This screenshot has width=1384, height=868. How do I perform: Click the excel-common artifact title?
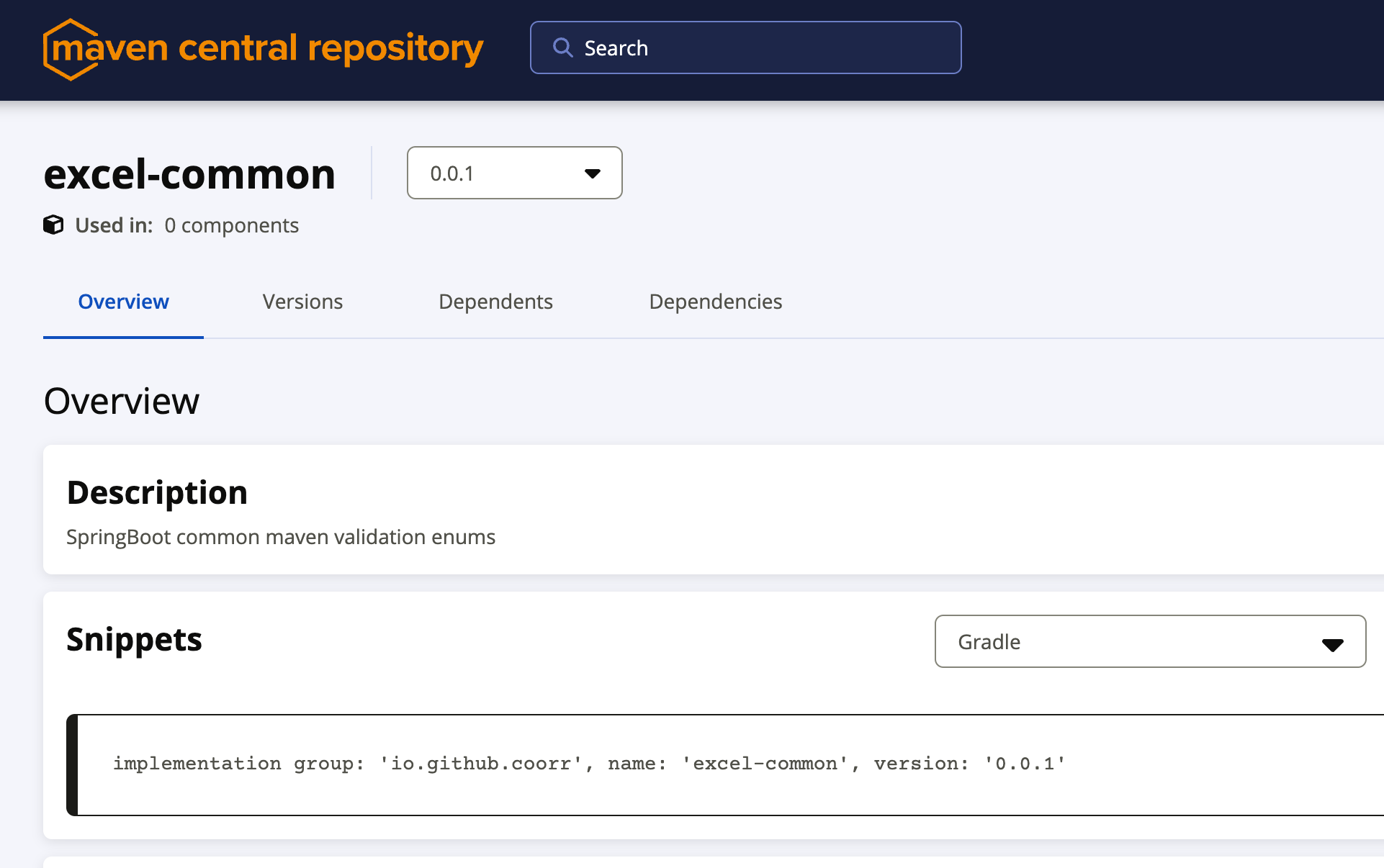point(189,174)
